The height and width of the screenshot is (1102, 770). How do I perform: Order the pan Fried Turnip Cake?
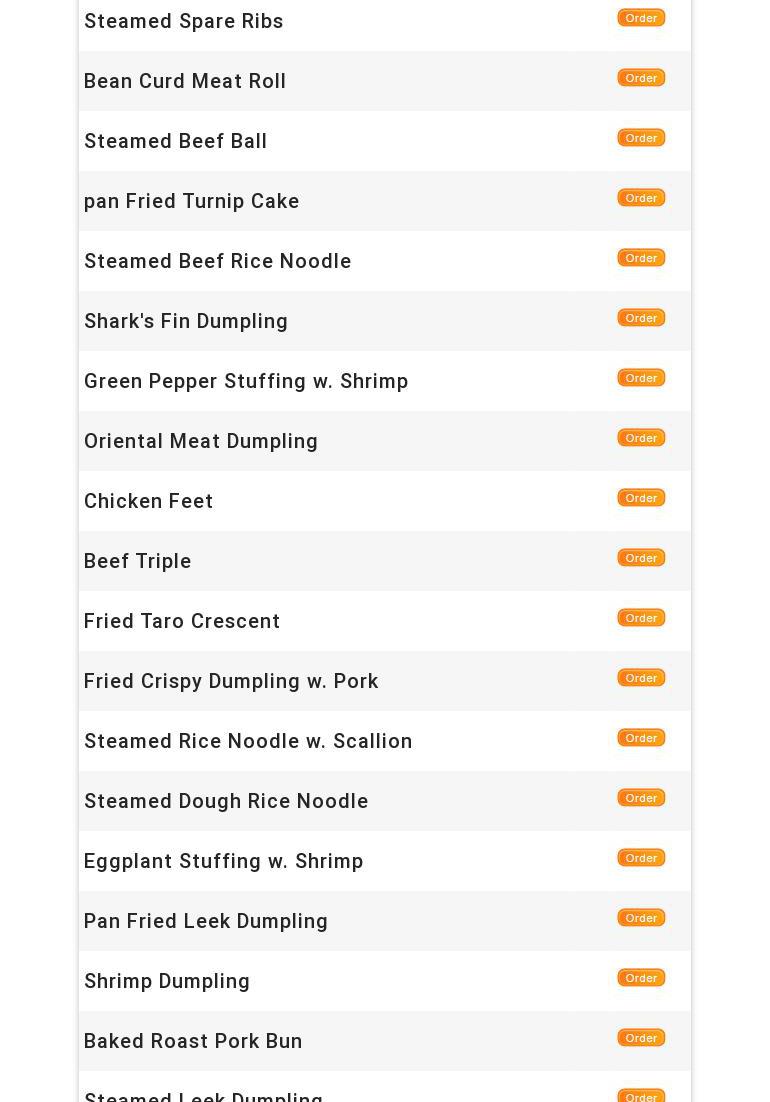click(x=641, y=198)
